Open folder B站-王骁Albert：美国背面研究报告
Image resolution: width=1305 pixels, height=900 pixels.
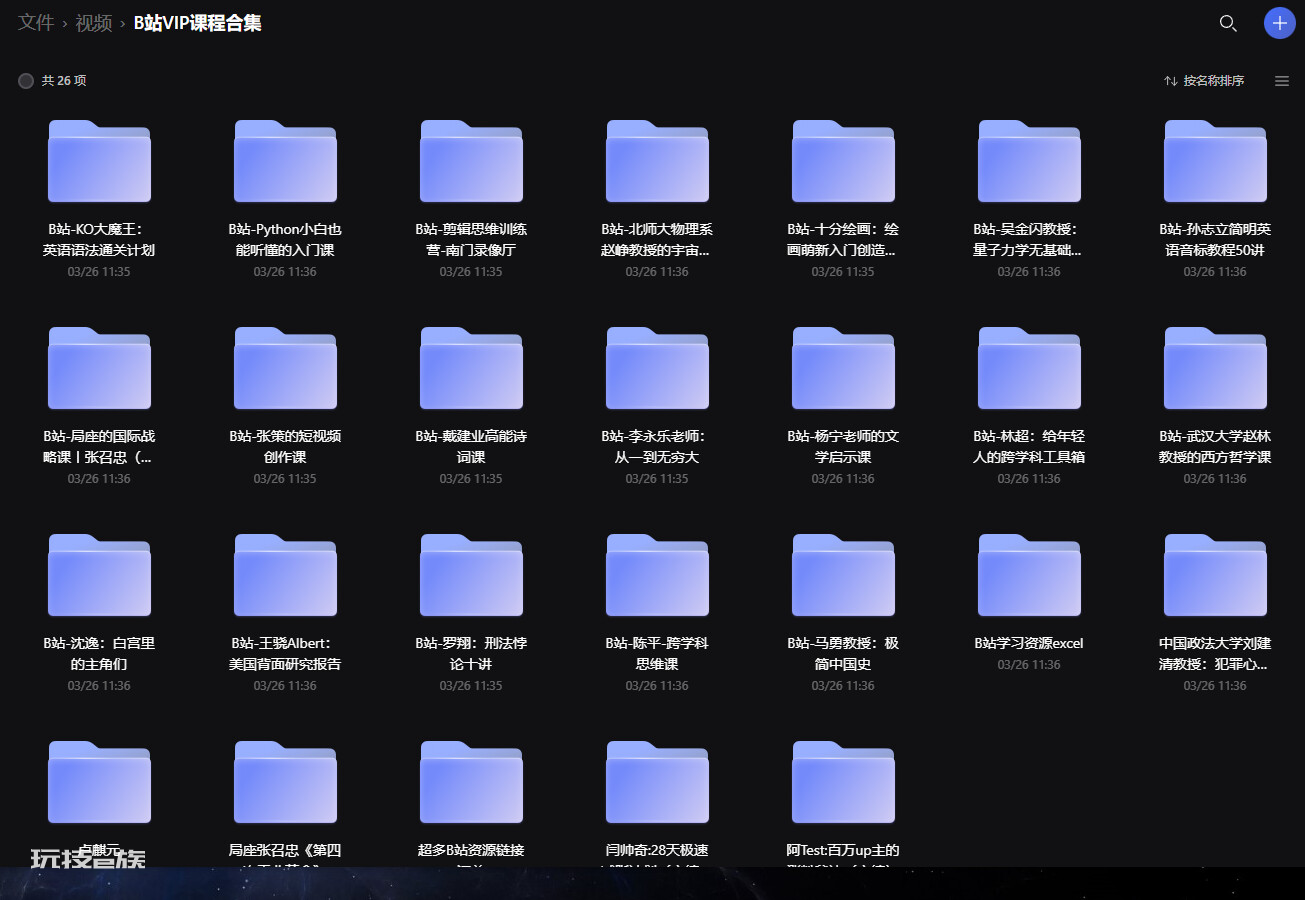coord(285,575)
